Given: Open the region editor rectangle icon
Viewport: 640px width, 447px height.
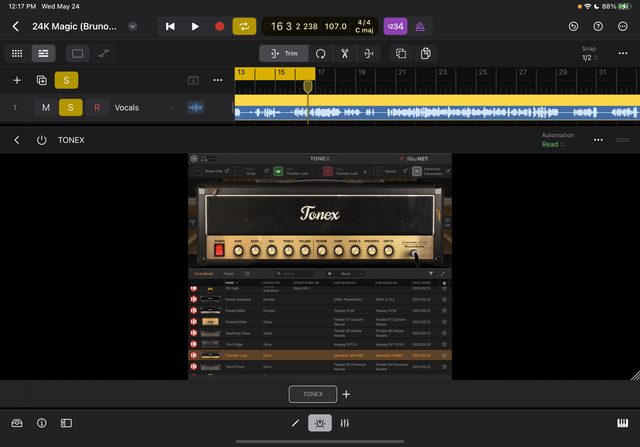Looking at the screenshot, I should pyautogui.click(x=78, y=53).
